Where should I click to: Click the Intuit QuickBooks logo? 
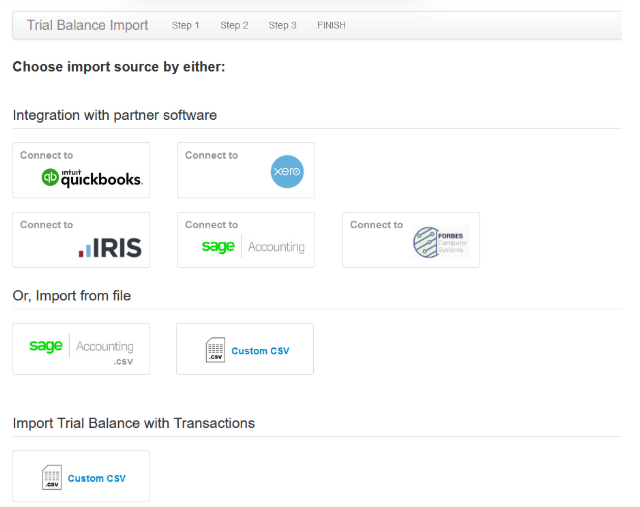pos(92,178)
